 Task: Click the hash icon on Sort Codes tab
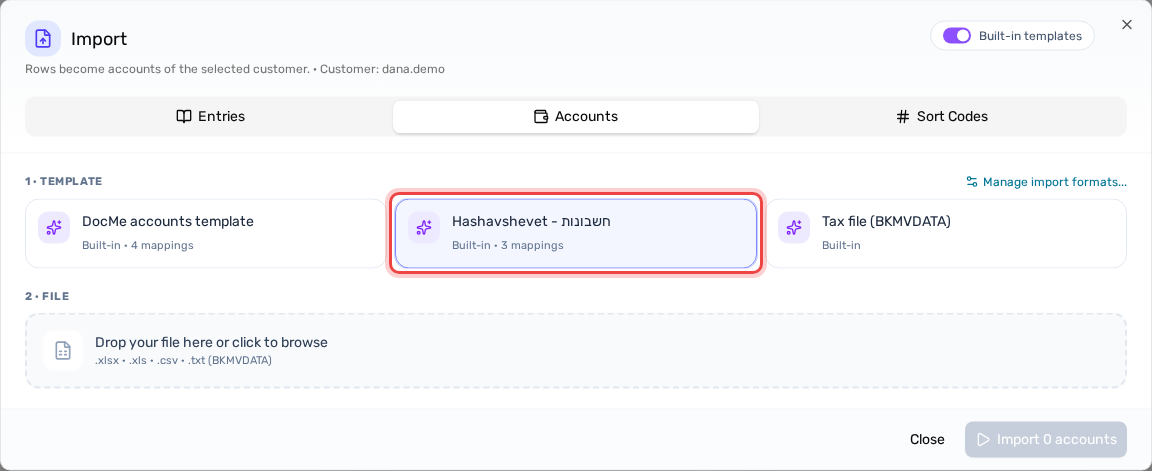coord(903,116)
